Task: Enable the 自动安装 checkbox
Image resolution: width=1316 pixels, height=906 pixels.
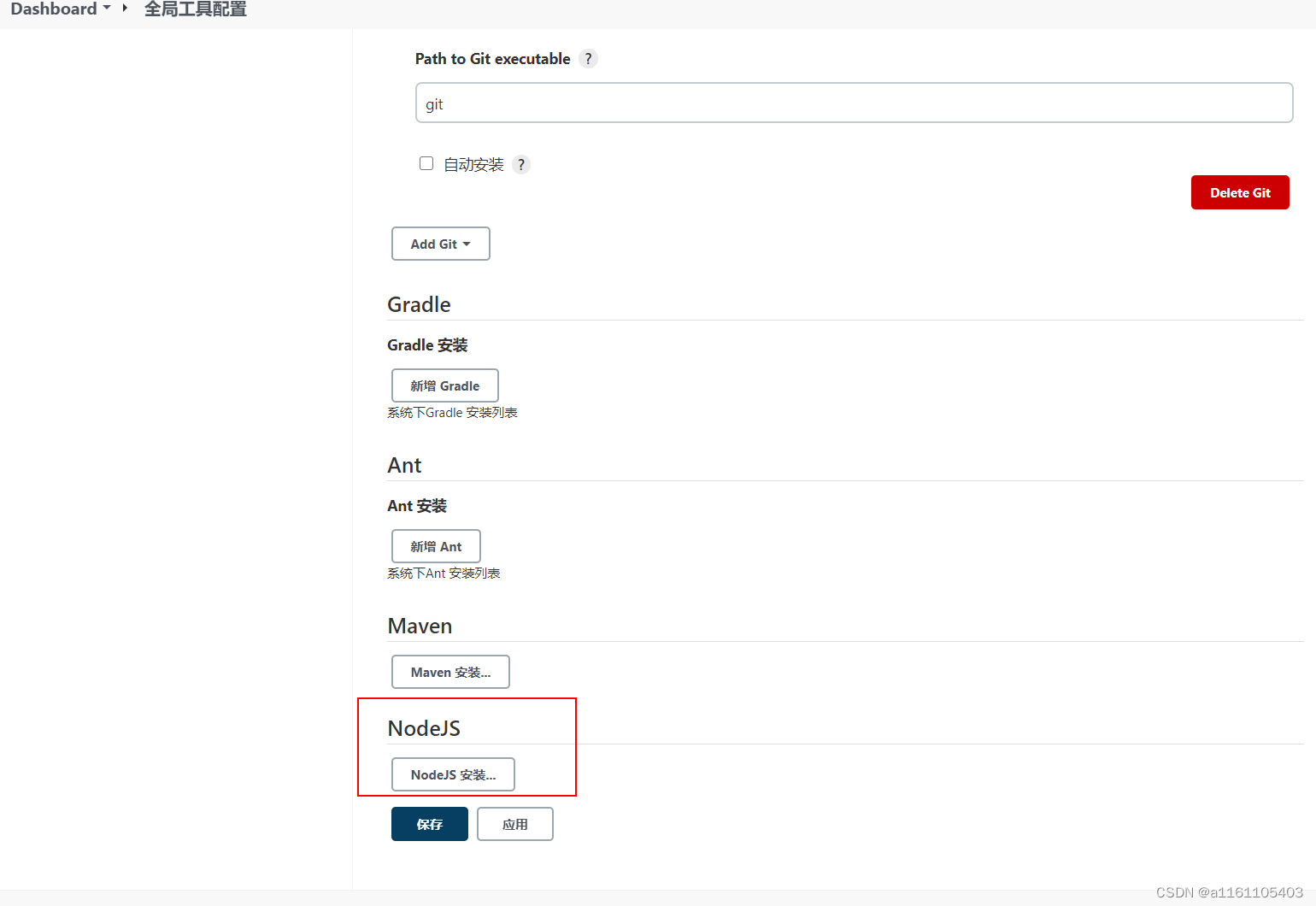Action: click(426, 163)
